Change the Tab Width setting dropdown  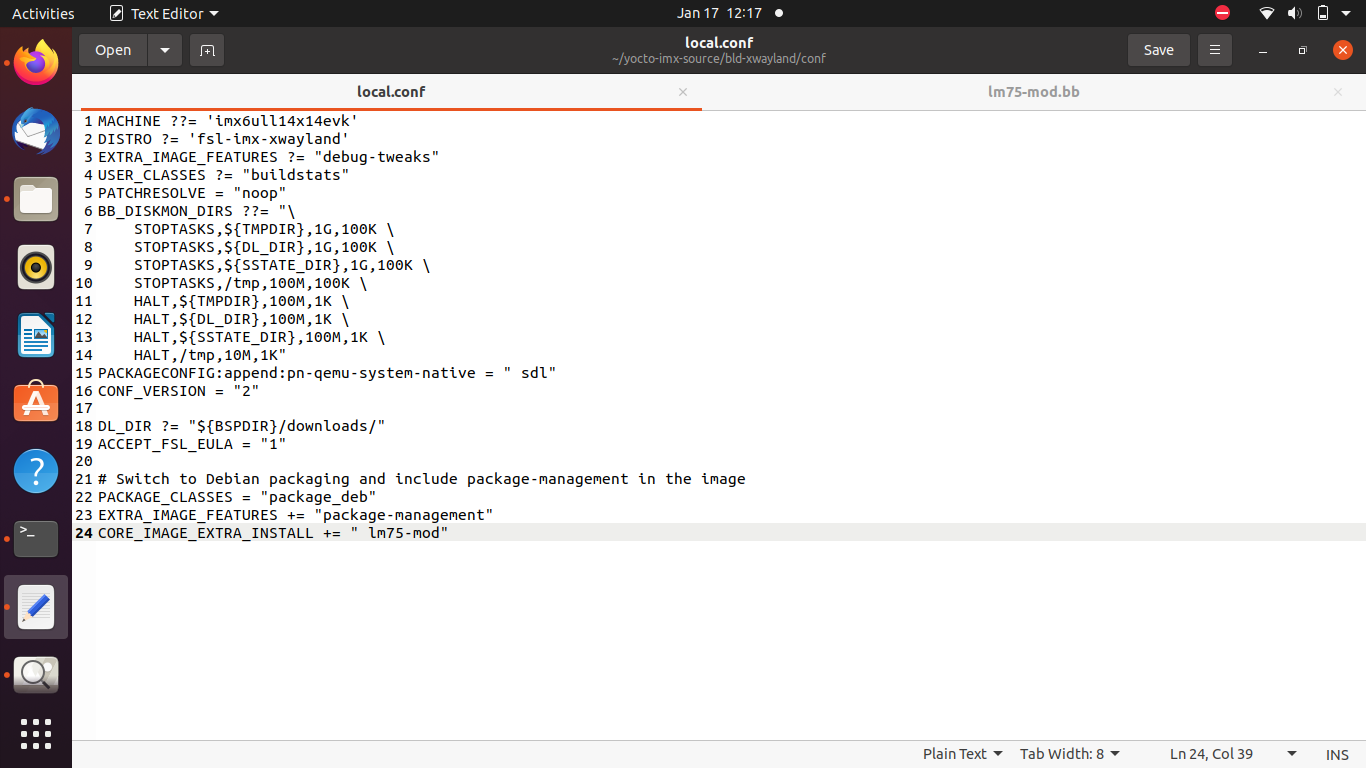1069,754
